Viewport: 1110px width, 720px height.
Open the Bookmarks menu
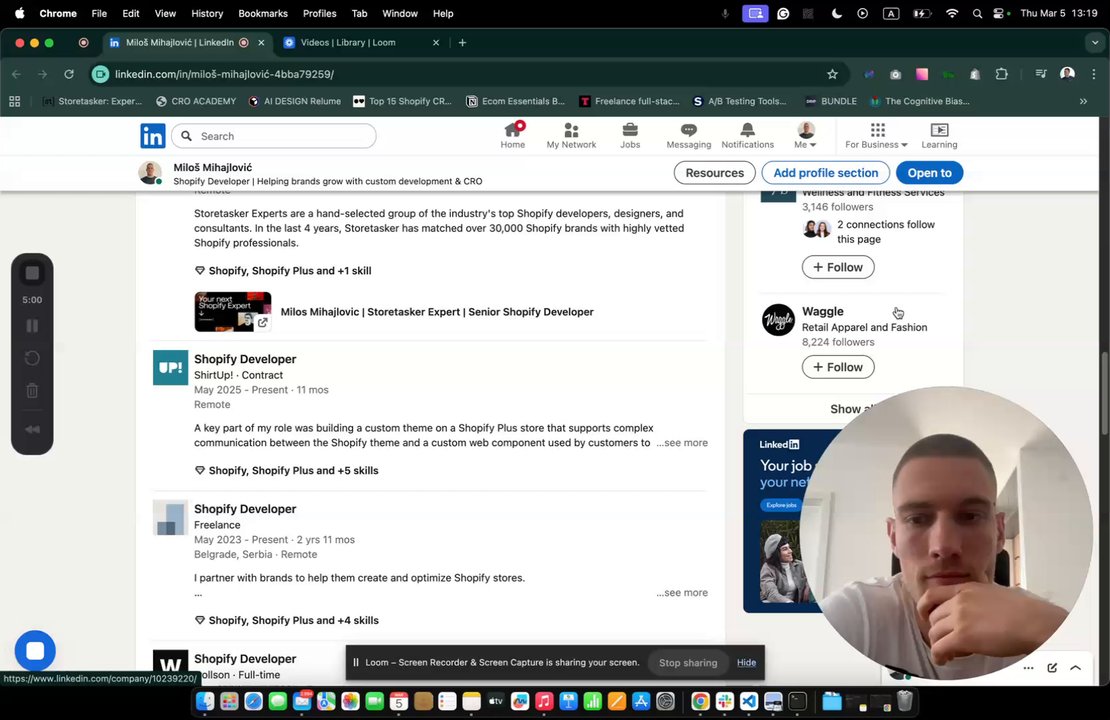(263, 13)
